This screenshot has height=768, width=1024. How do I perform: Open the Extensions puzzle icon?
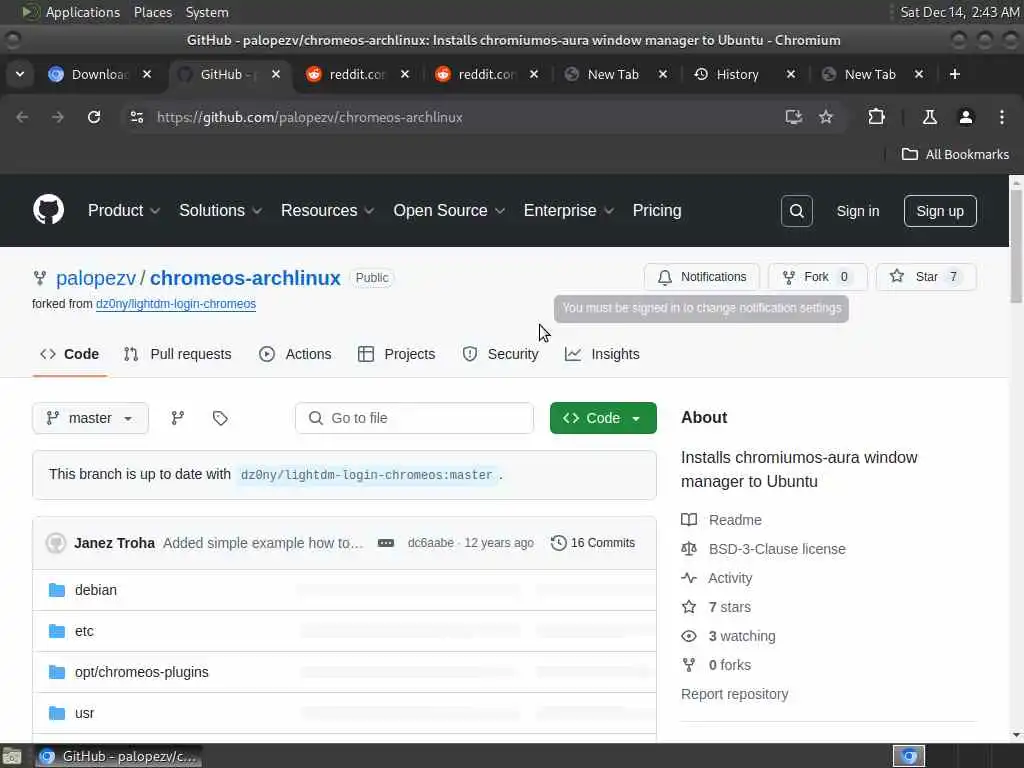(876, 117)
